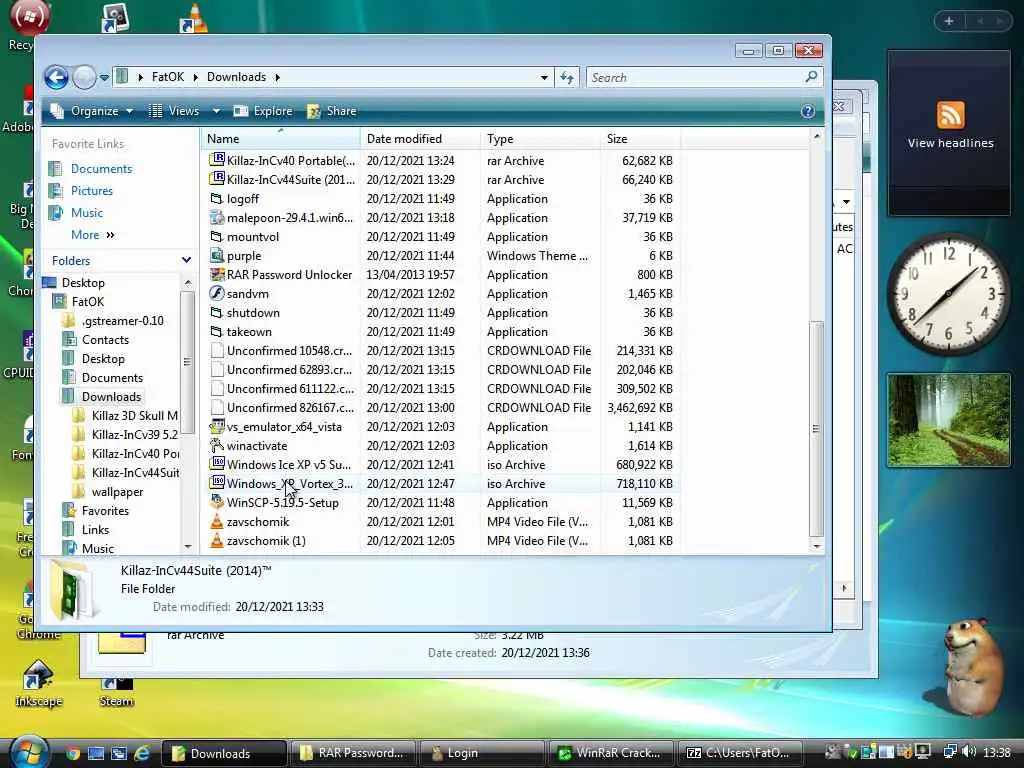Click FatOK in the address breadcrumb
Image resolution: width=1024 pixels, height=768 pixels.
(168, 77)
